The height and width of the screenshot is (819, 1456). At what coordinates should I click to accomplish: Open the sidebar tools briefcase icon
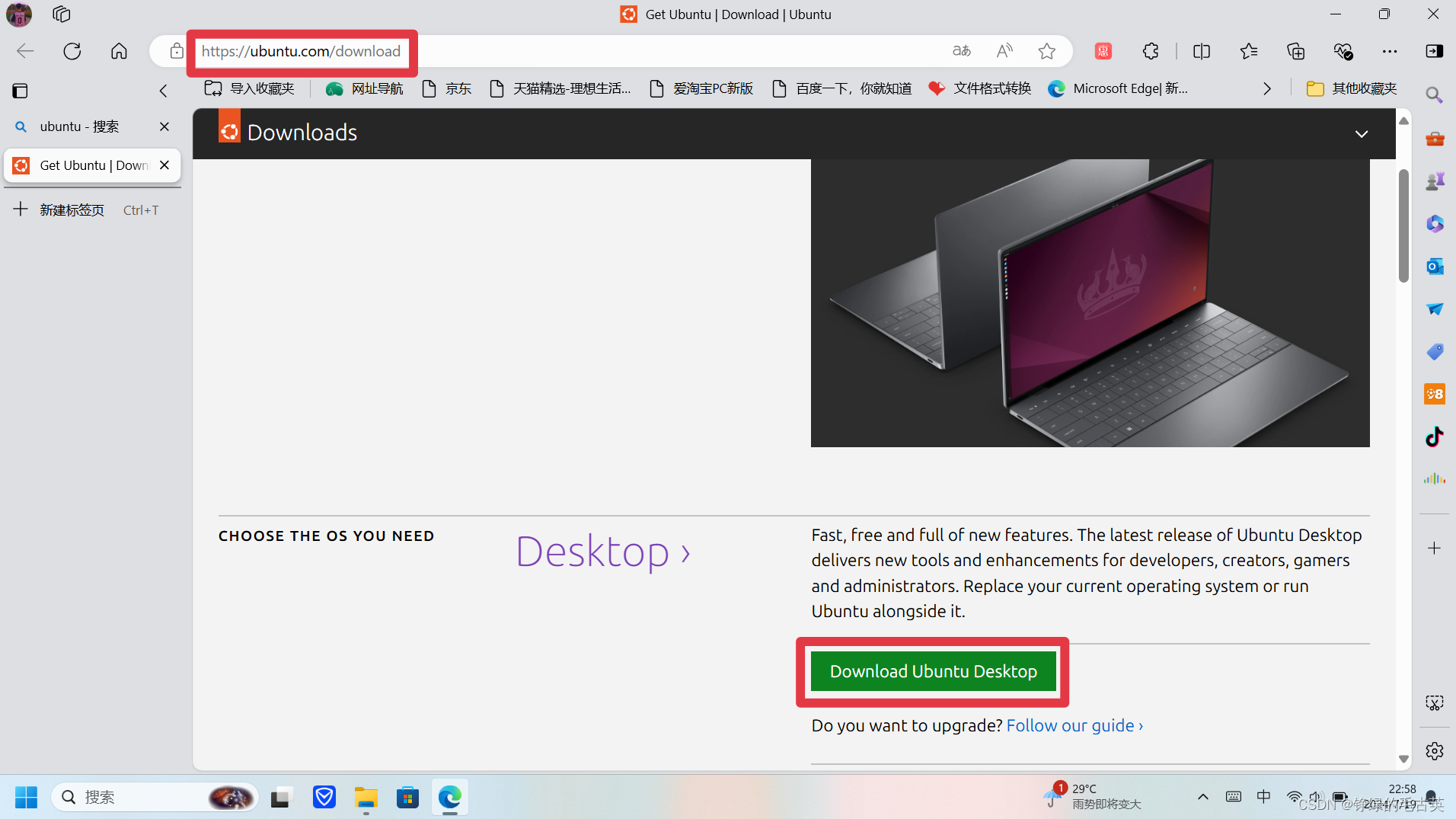pyautogui.click(x=1435, y=139)
